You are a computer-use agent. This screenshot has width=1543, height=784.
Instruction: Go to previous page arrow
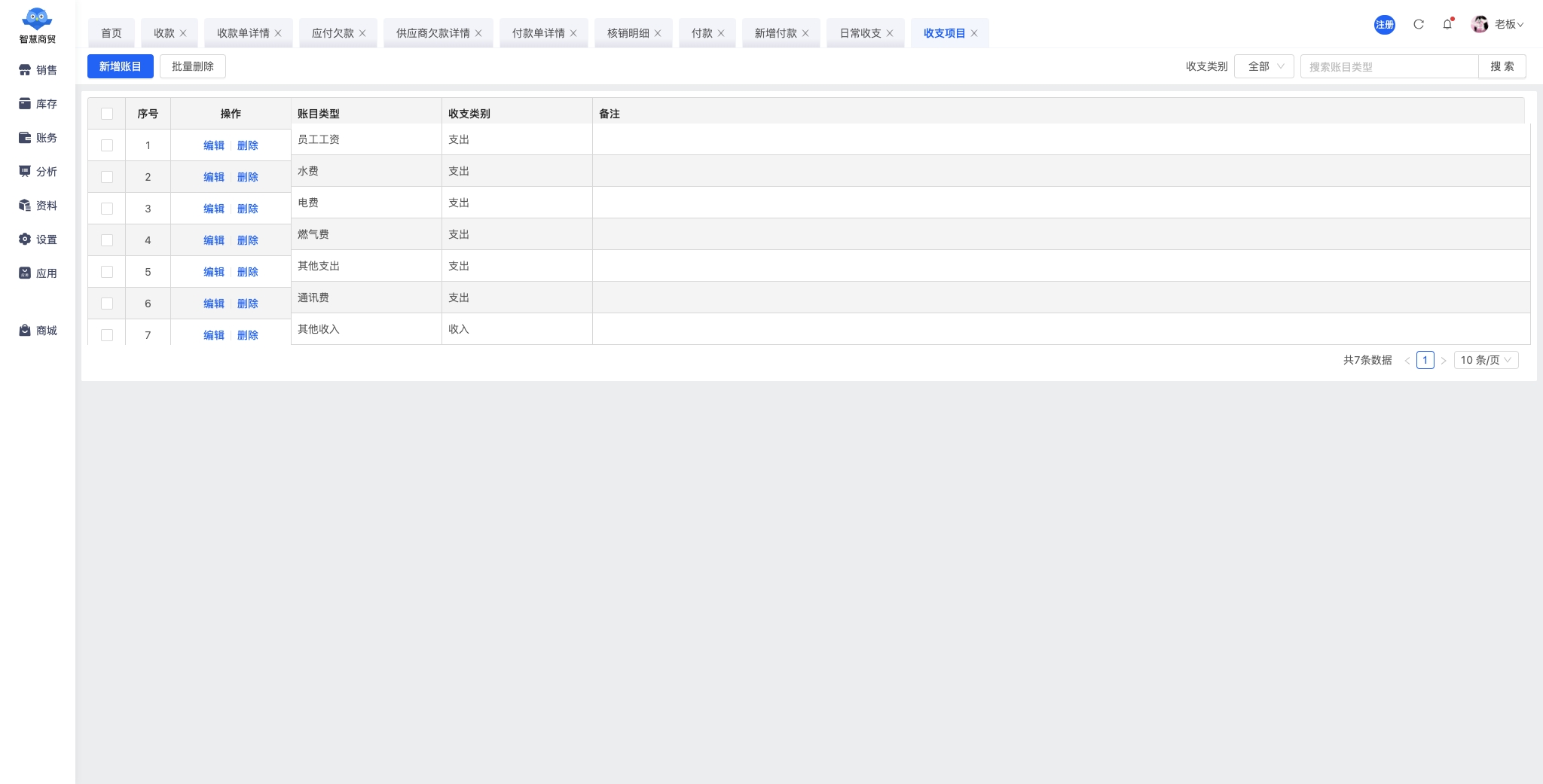[x=1407, y=361]
